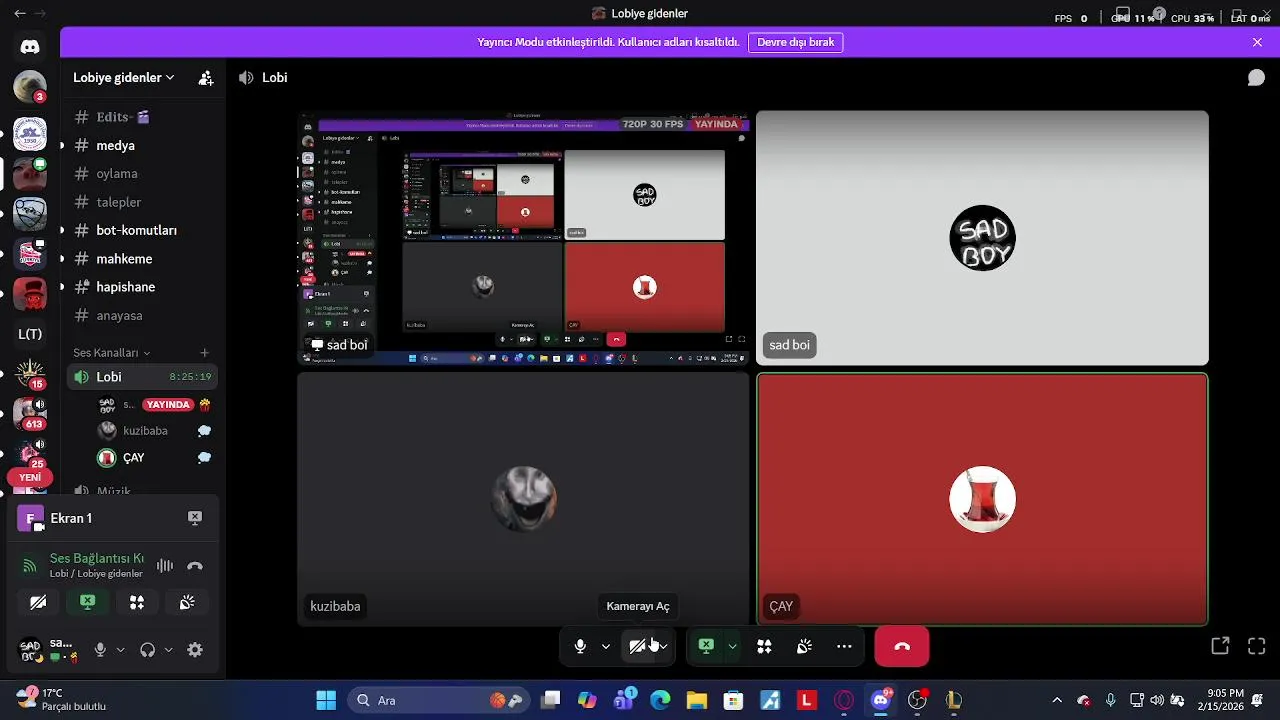
Task: Open server icon with 15 badge
Action: [30, 374]
